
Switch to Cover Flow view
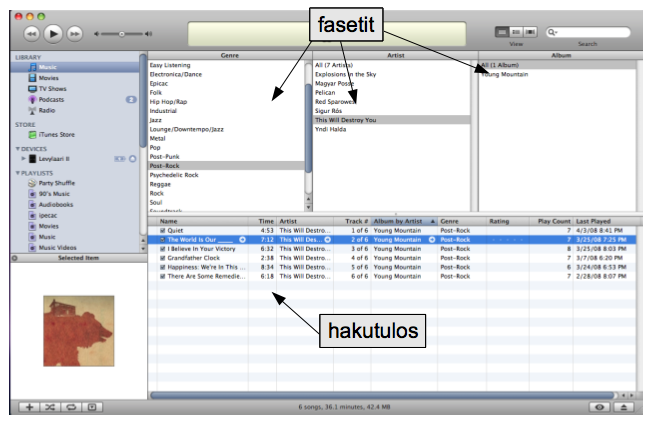pyautogui.click(x=530, y=32)
